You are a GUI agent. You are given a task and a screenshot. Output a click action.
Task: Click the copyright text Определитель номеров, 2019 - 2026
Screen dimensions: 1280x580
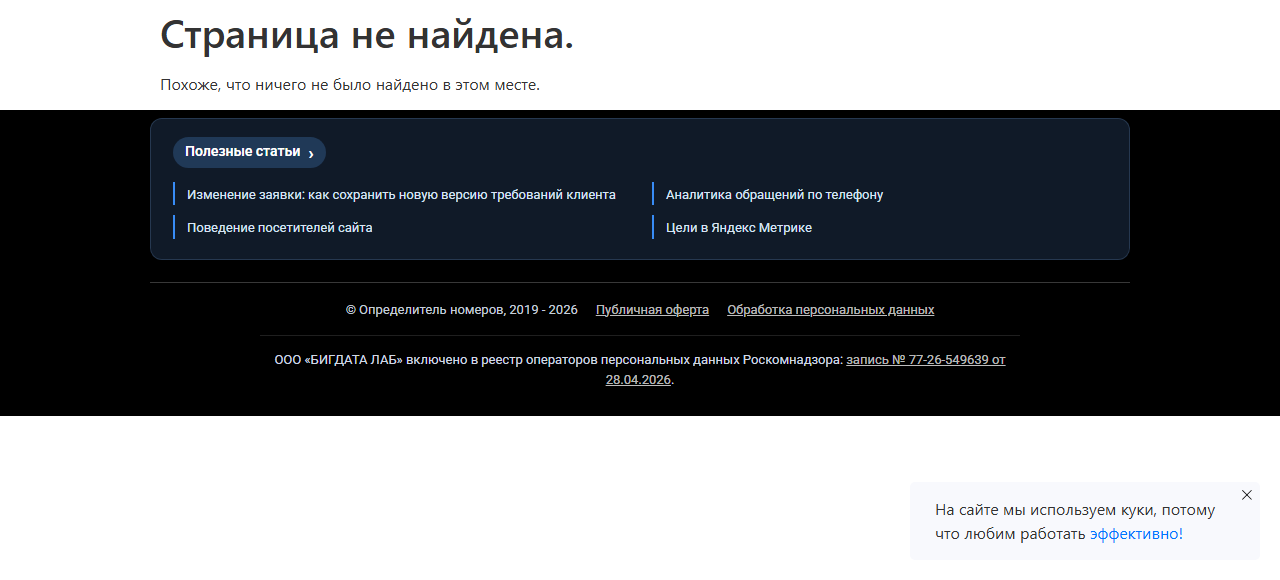[462, 310]
